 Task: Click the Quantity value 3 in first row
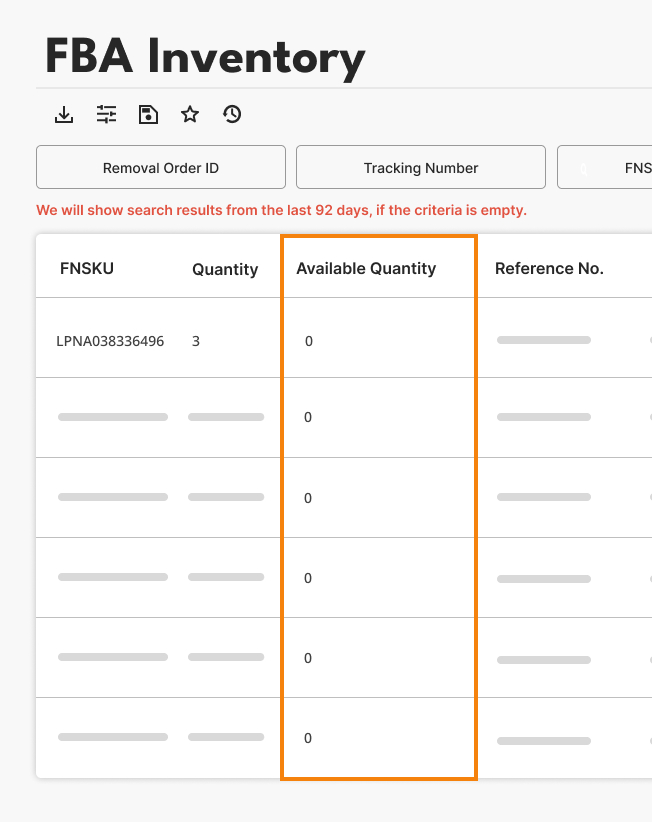point(196,341)
